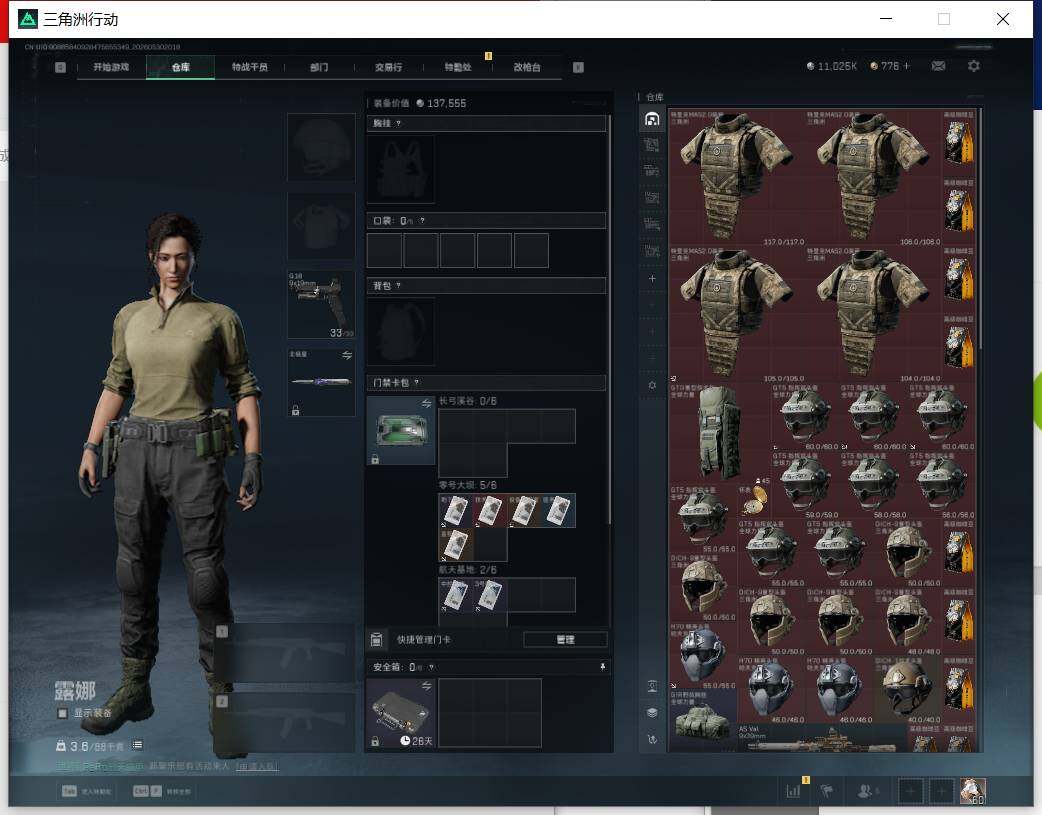This screenshot has height=815, width=1042.
Task: Open the friends icon in bottom bar
Action: pyautogui.click(x=865, y=790)
